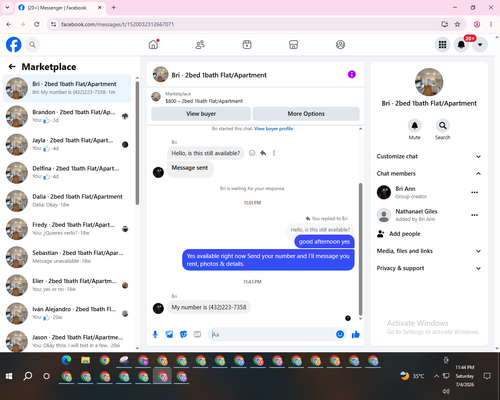Open the Facebook menu grid icon

coord(442,45)
